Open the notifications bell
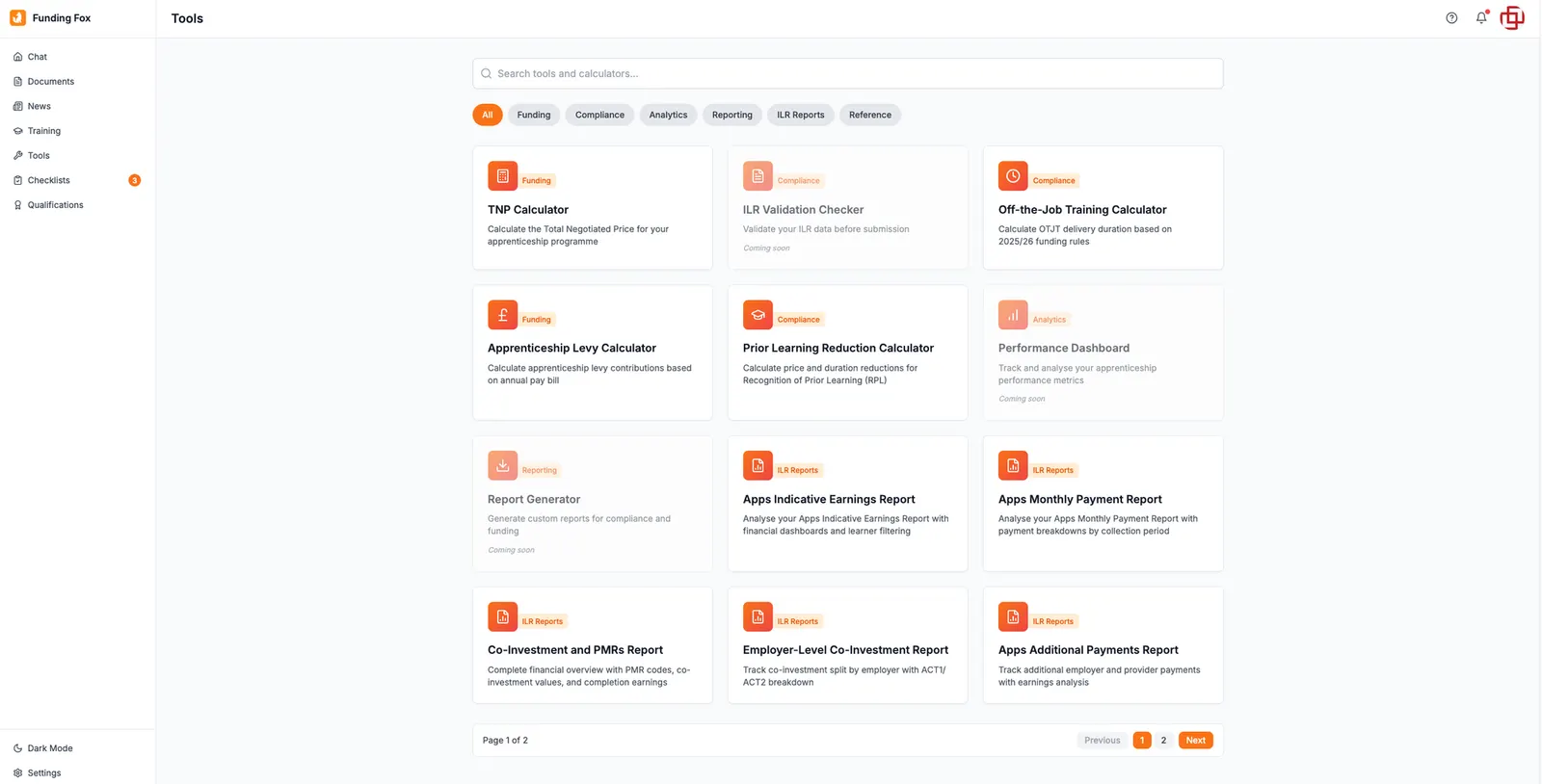 pos(1481,17)
